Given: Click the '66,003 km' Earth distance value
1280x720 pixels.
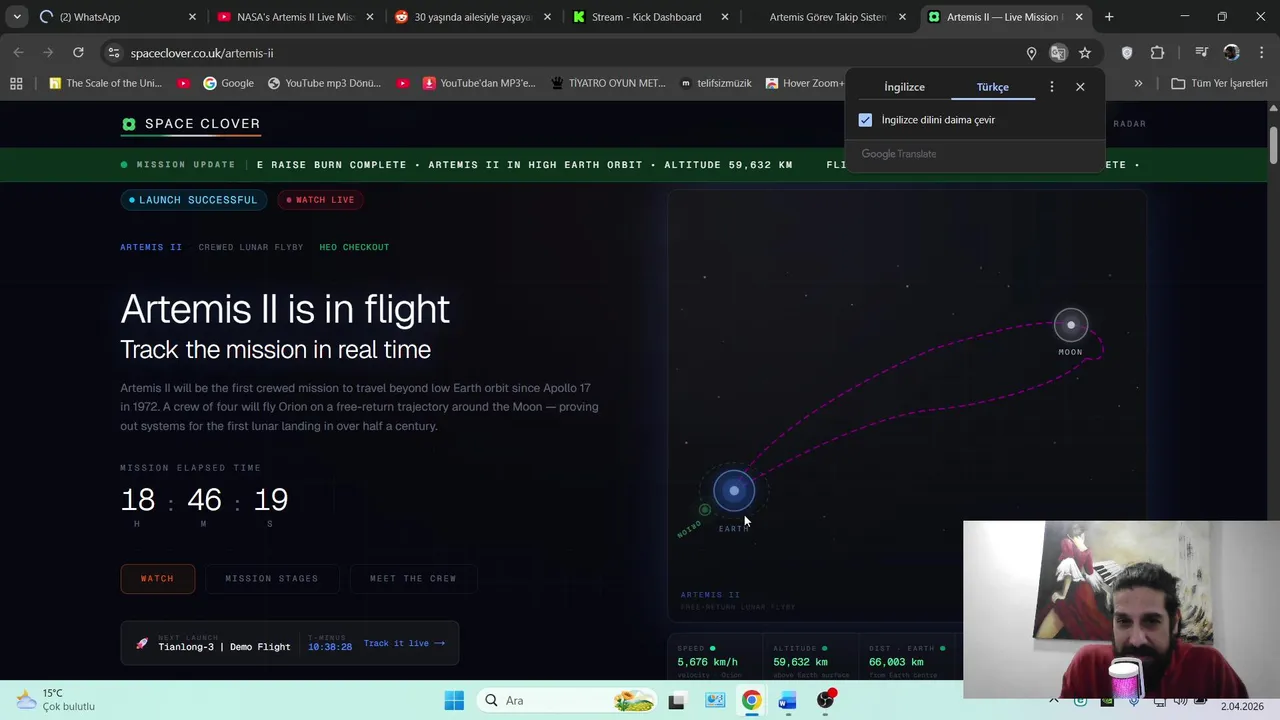Looking at the screenshot, I should [896, 662].
